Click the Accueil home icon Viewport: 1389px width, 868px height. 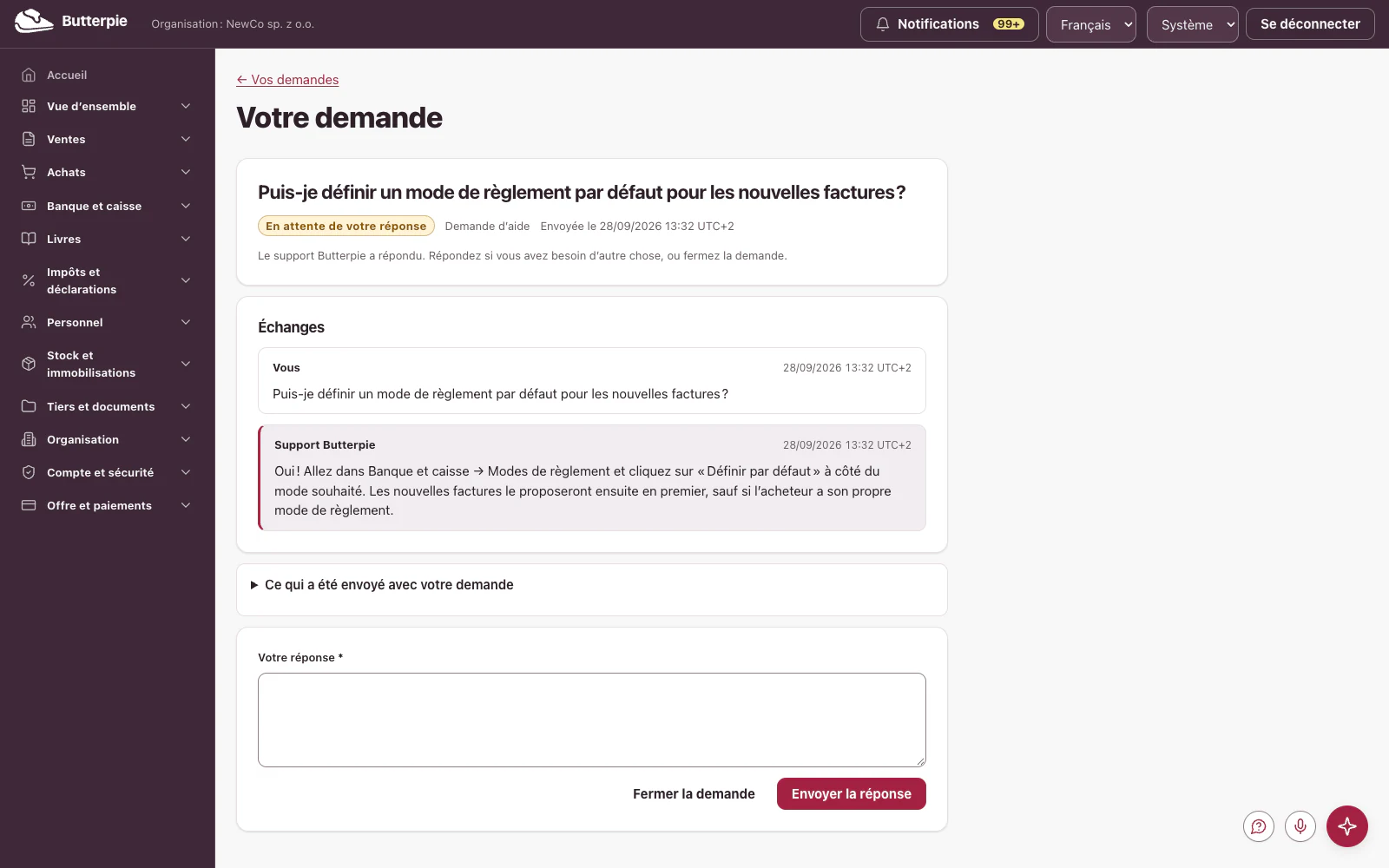pyautogui.click(x=29, y=75)
